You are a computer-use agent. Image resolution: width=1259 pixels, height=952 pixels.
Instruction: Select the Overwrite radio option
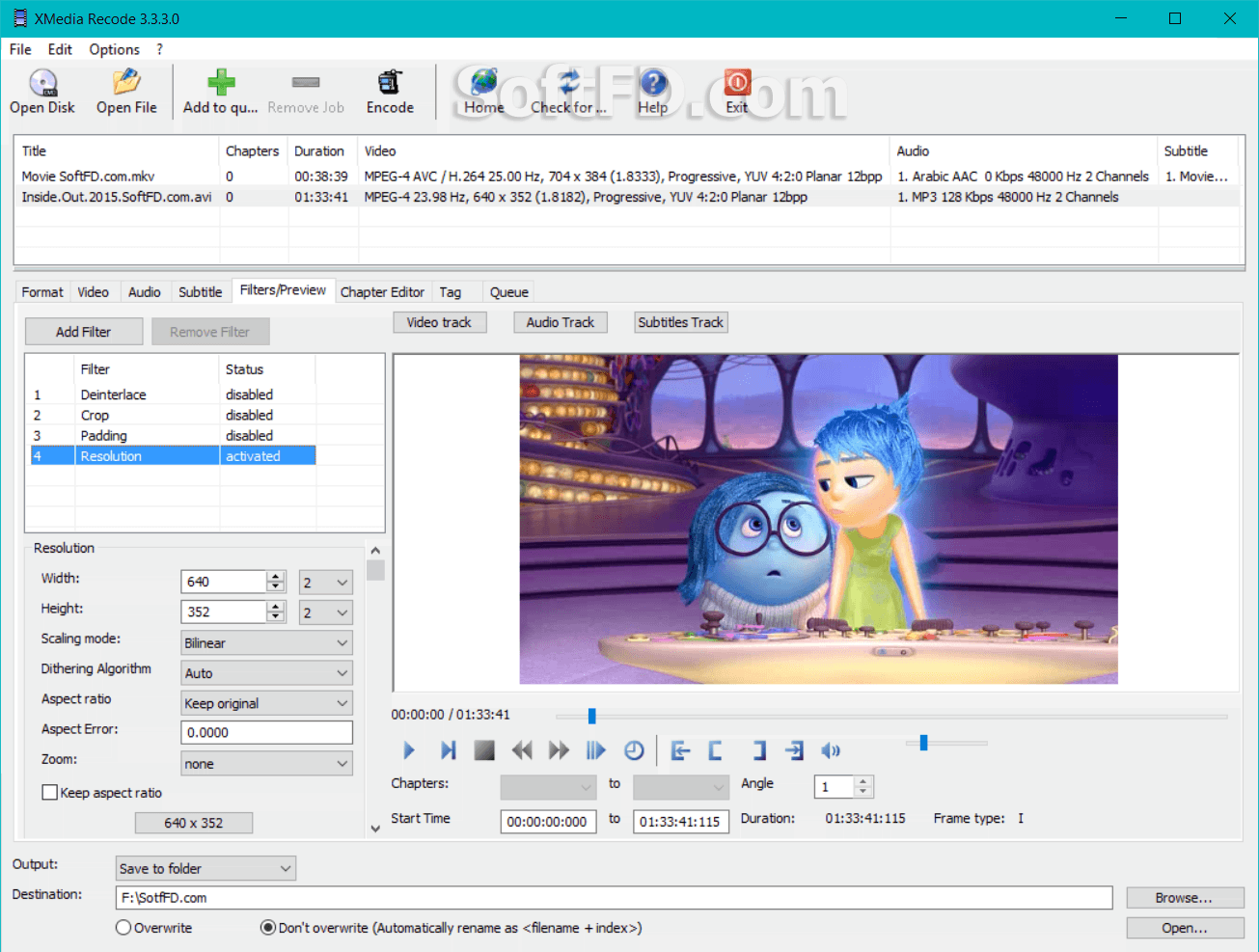click(x=123, y=928)
